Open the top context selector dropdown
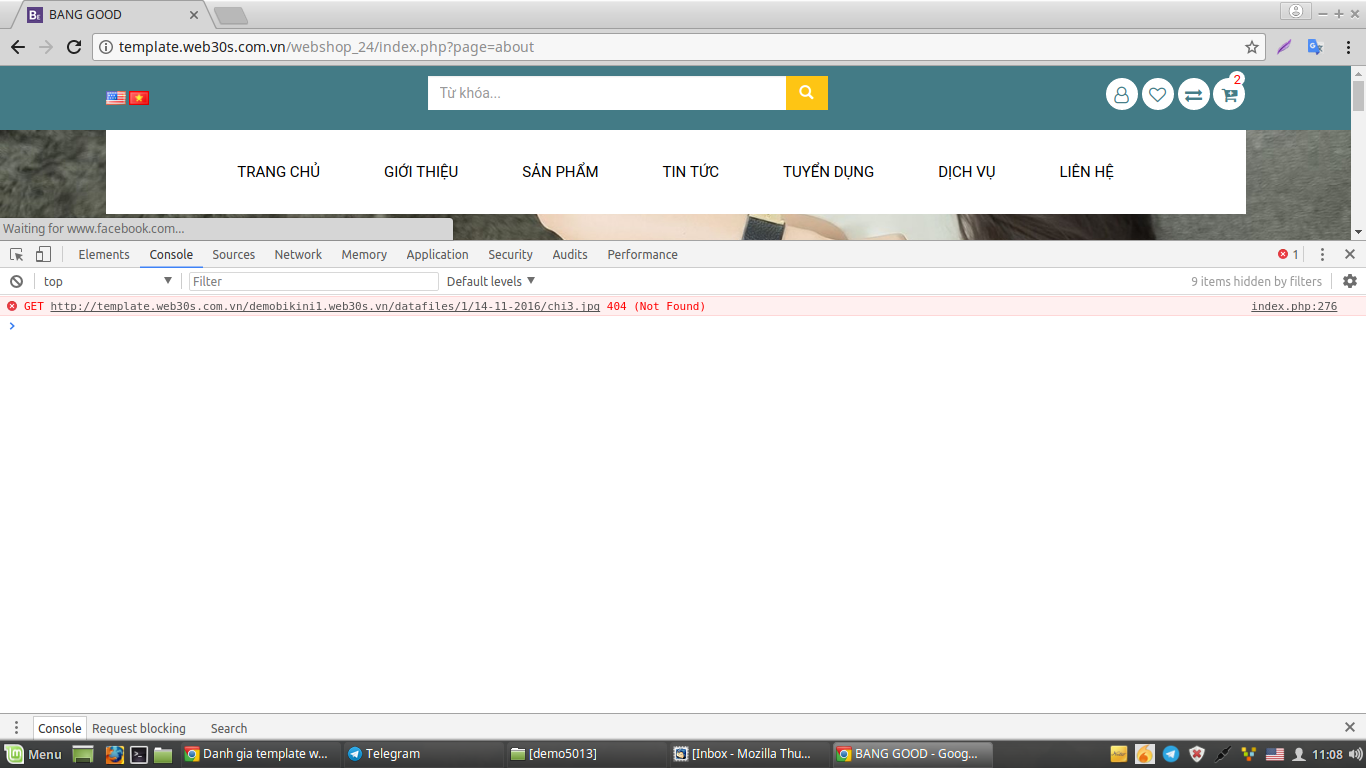 [x=107, y=281]
